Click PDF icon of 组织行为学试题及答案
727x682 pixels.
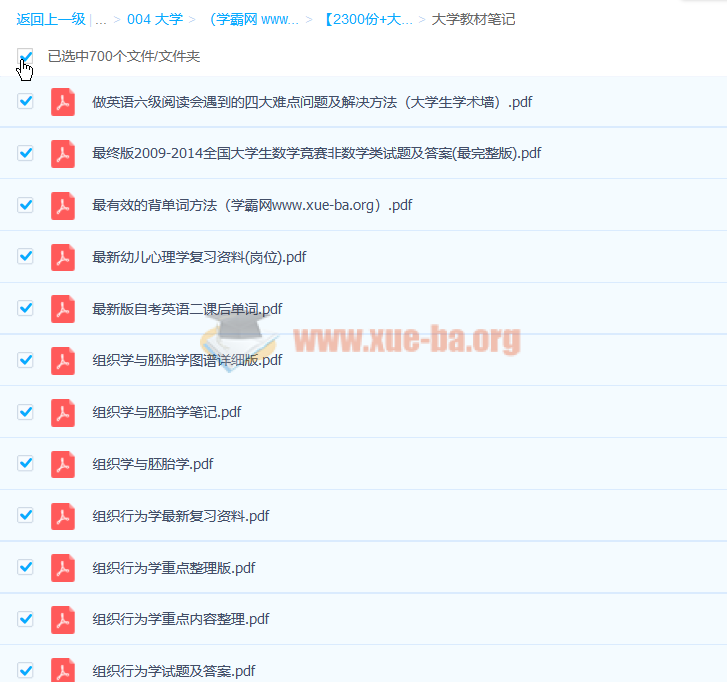[x=63, y=670]
